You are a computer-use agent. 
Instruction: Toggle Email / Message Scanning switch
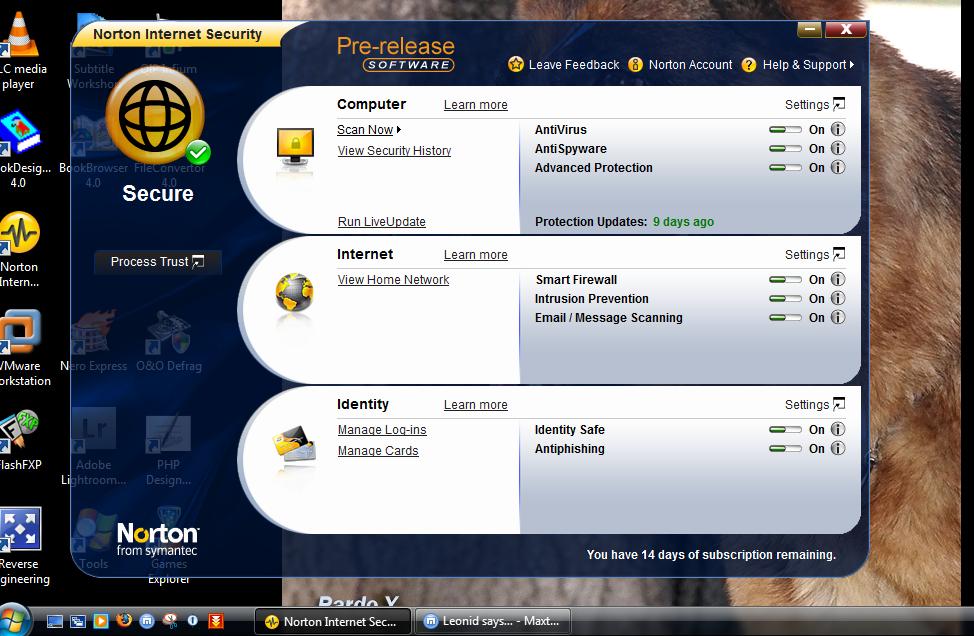click(x=785, y=318)
